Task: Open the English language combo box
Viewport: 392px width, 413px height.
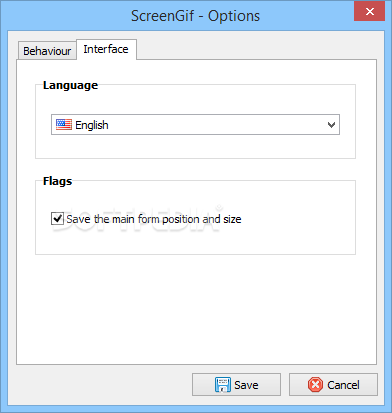Action: [195, 125]
